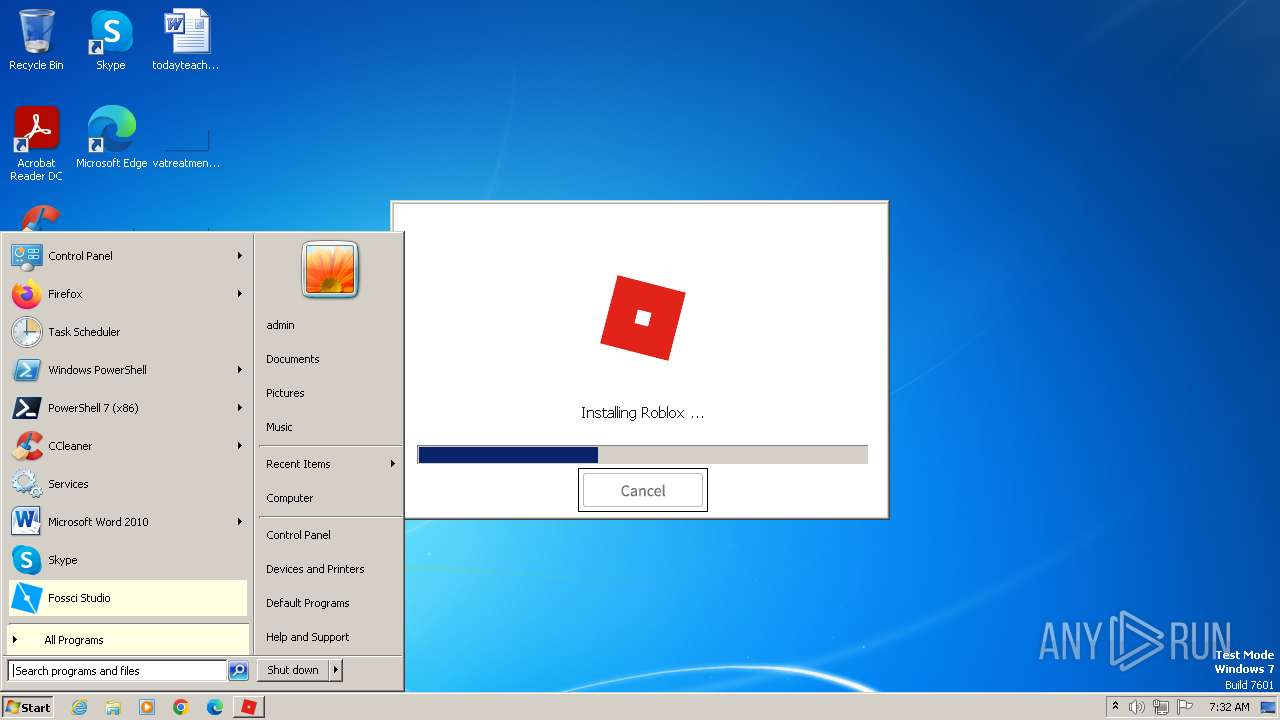1280x720 pixels.
Task: Open All Programs list
Action: coord(128,640)
